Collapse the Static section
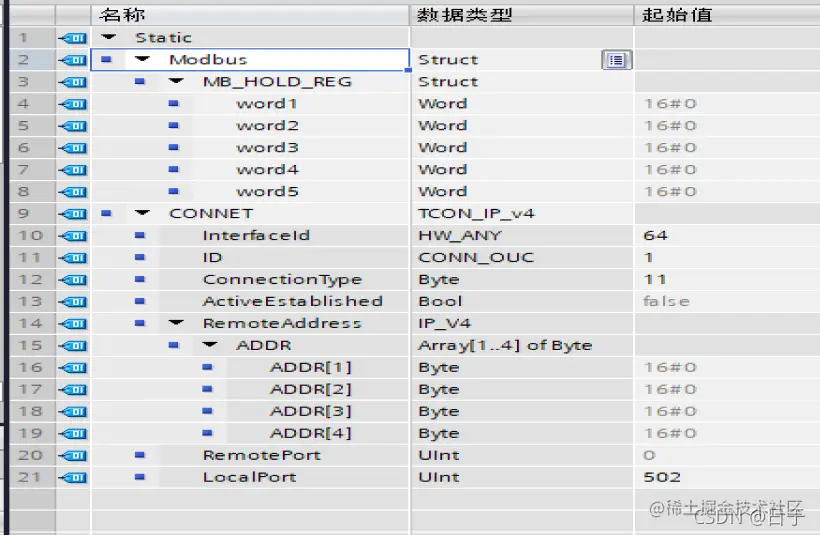The image size is (820, 535). [x=109, y=37]
